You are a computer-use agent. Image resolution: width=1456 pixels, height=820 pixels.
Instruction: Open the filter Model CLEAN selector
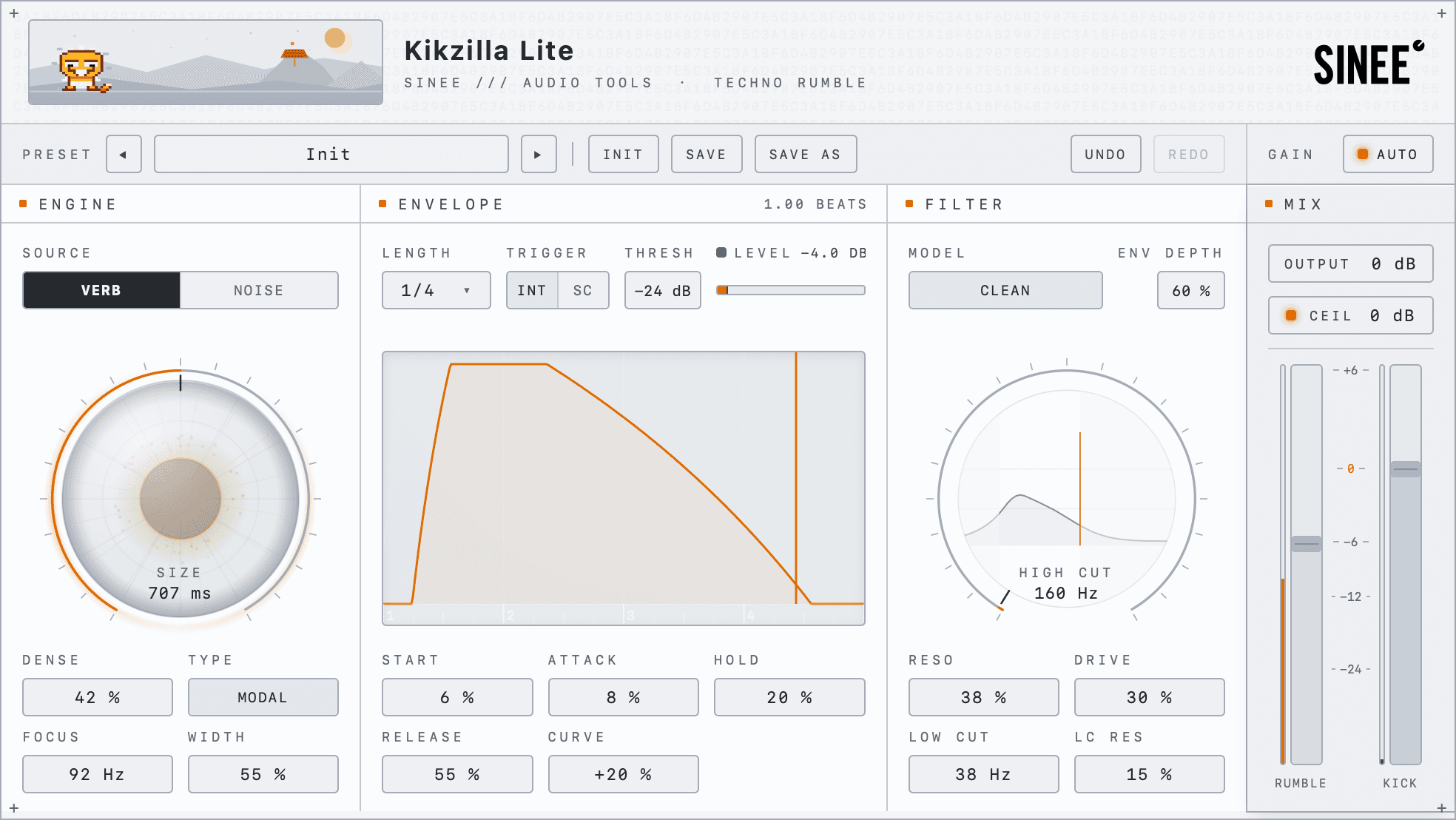pos(1005,290)
